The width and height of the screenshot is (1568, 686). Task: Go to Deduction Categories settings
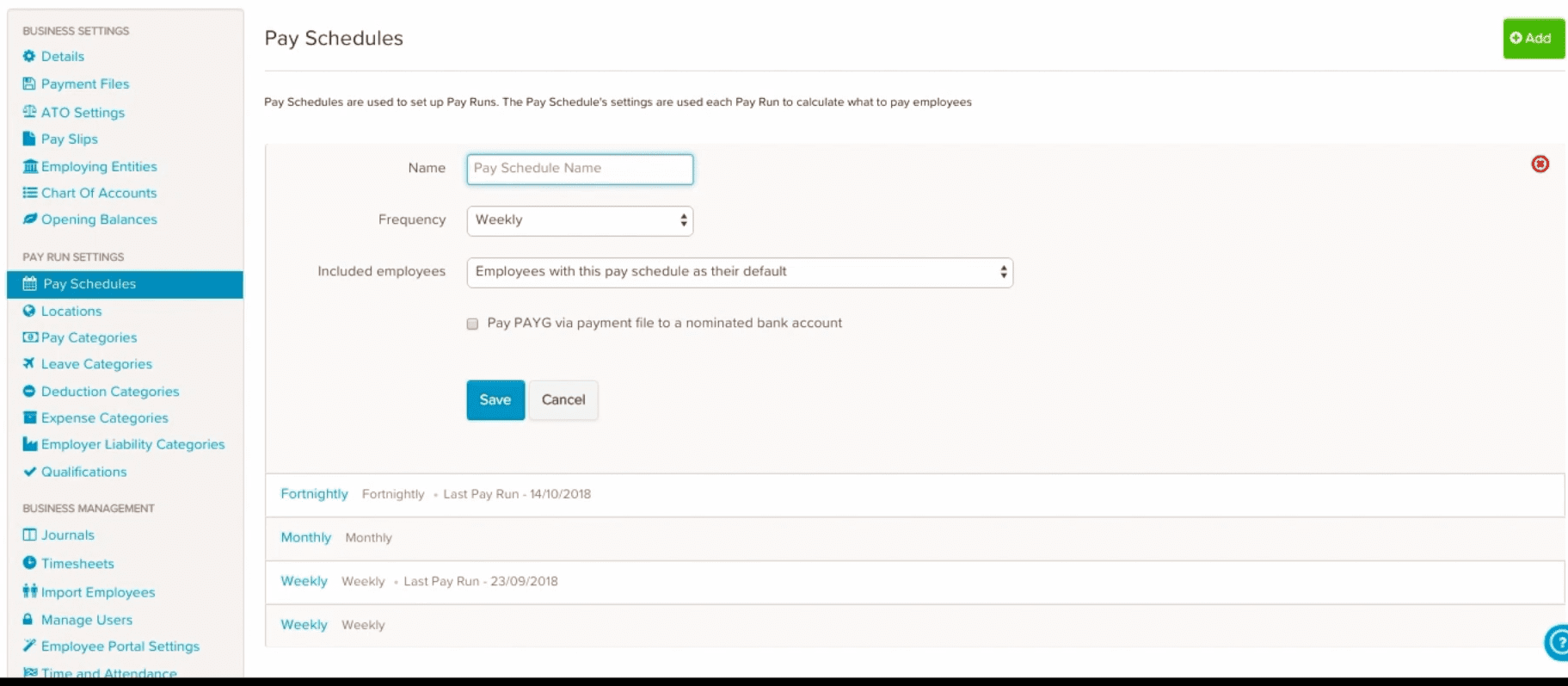110,391
